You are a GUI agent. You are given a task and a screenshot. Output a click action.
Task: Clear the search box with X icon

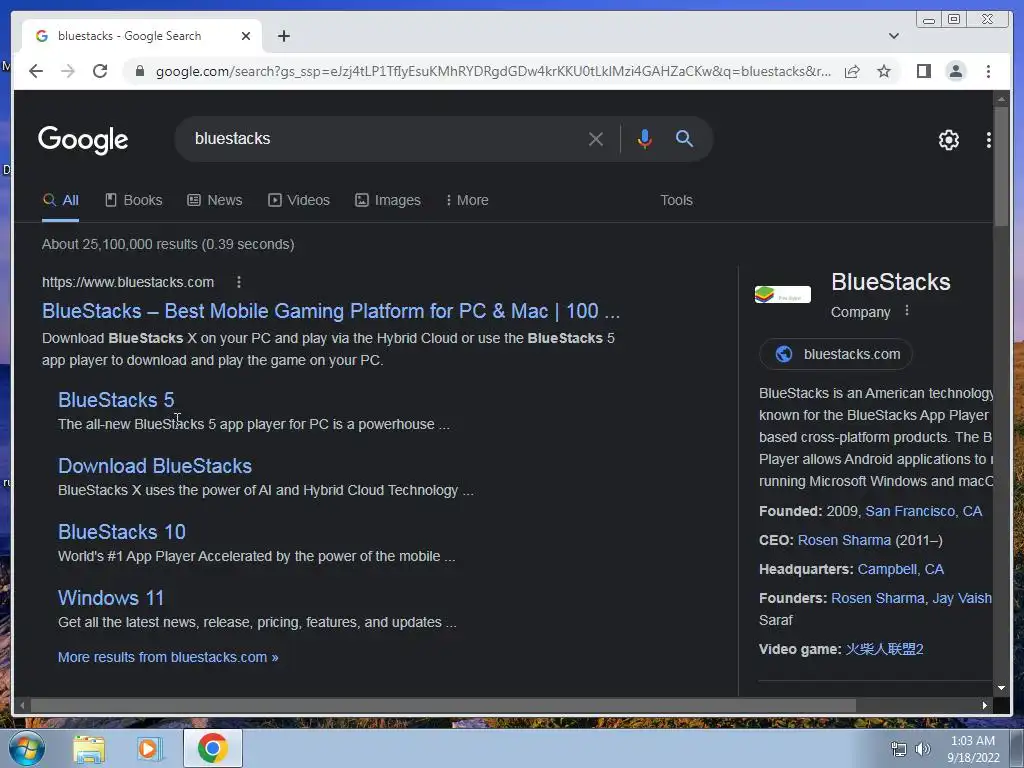point(595,139)
